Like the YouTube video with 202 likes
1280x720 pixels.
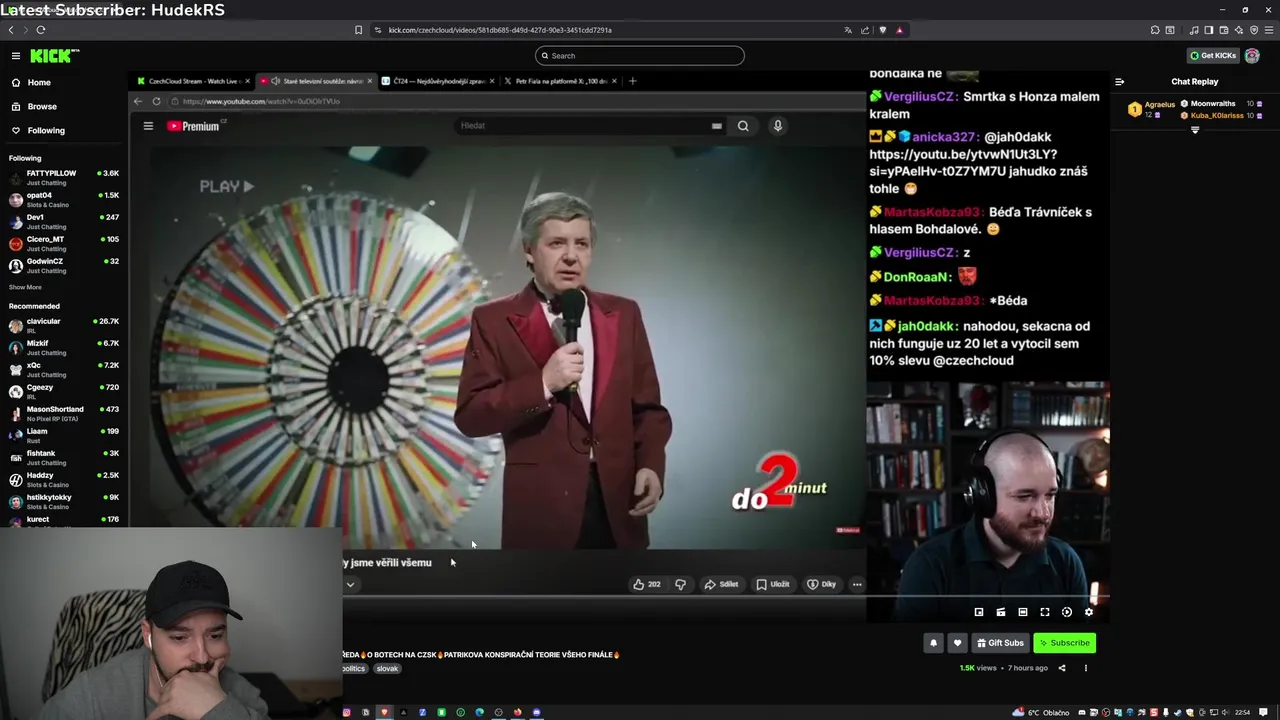click(647, 584)
